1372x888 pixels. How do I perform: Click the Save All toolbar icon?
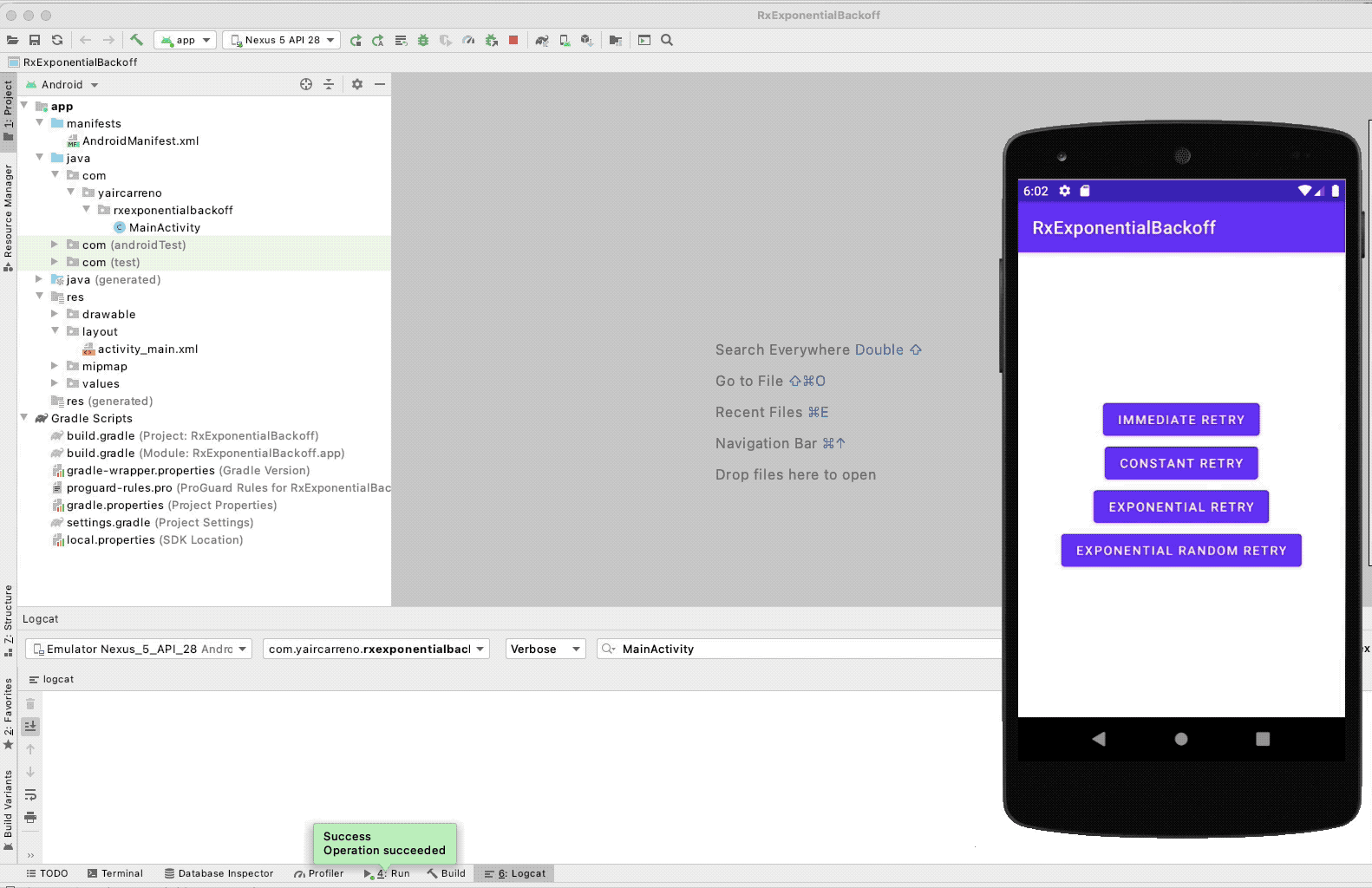click(35, 40)
